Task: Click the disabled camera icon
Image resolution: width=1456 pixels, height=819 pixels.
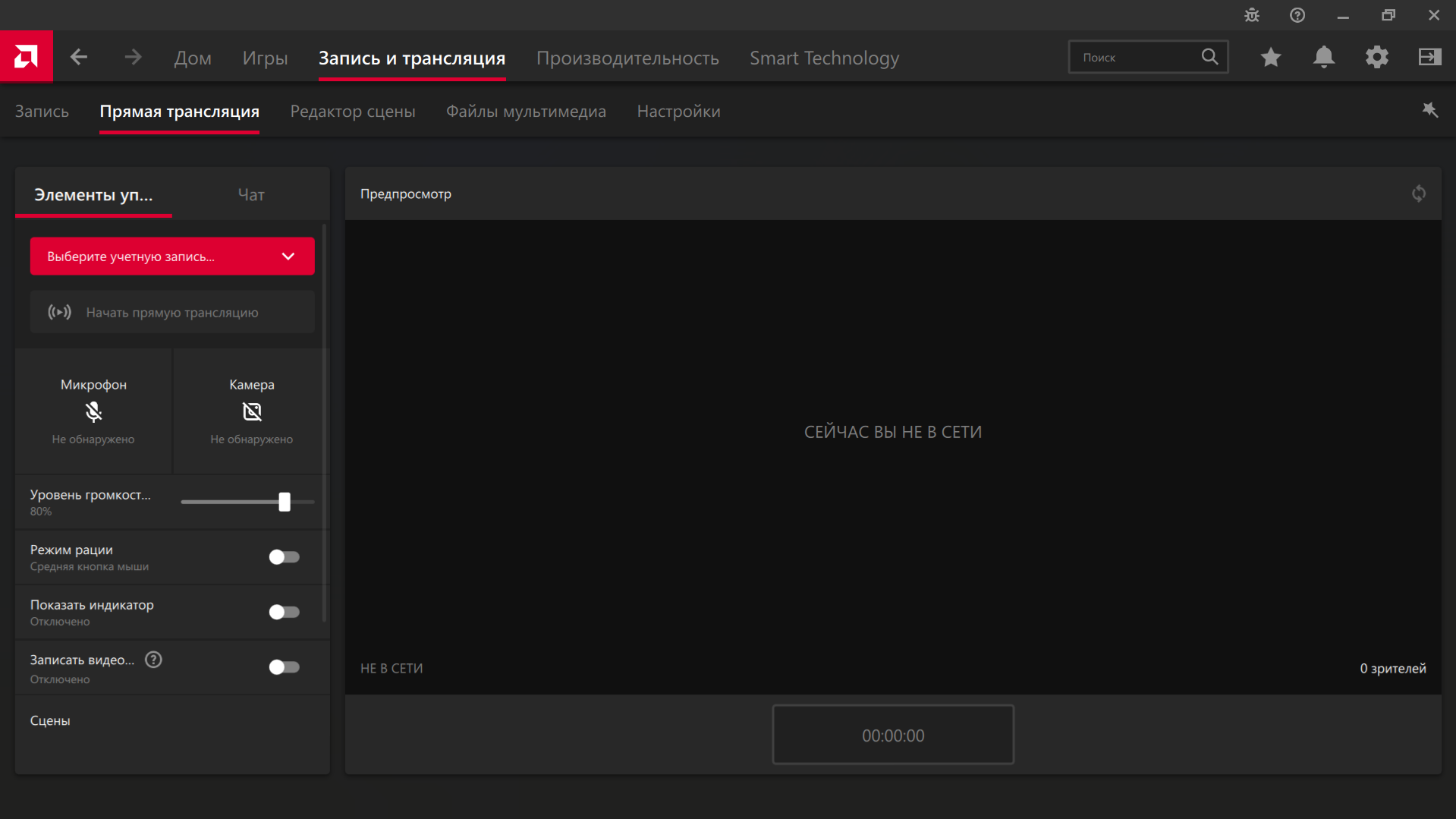Action: 252,411
